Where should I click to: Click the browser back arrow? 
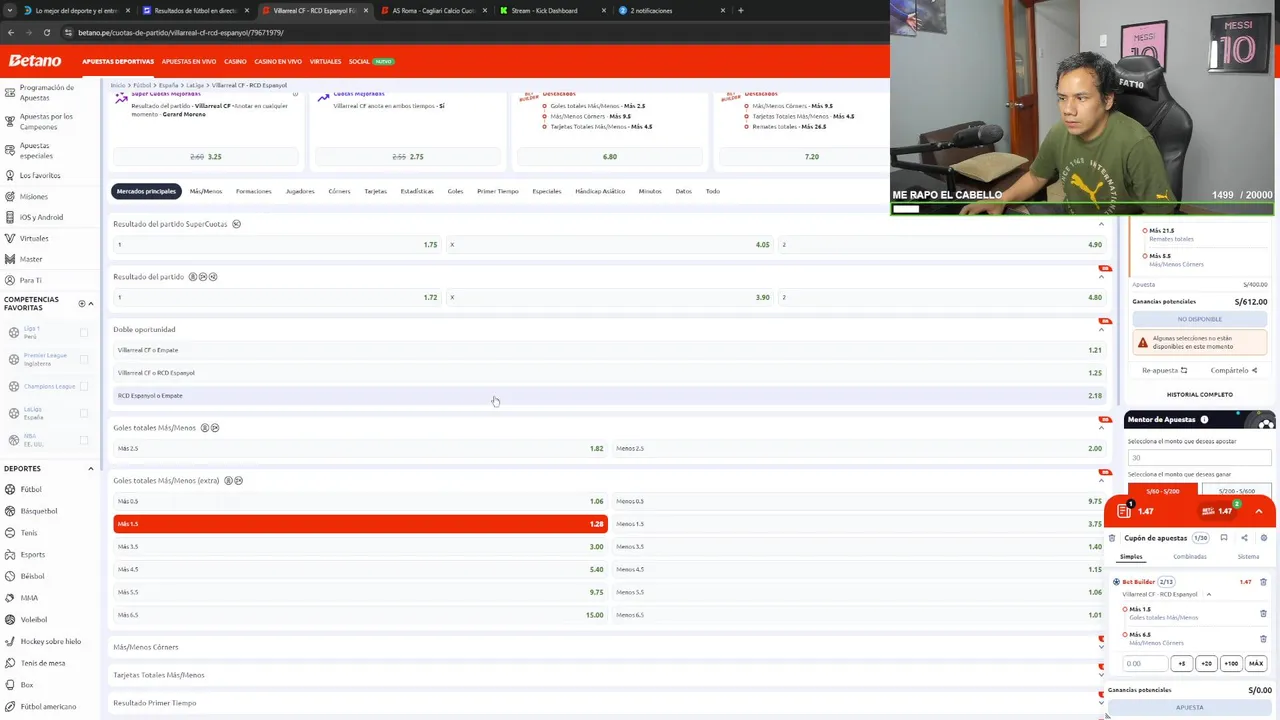click(11, 32)
